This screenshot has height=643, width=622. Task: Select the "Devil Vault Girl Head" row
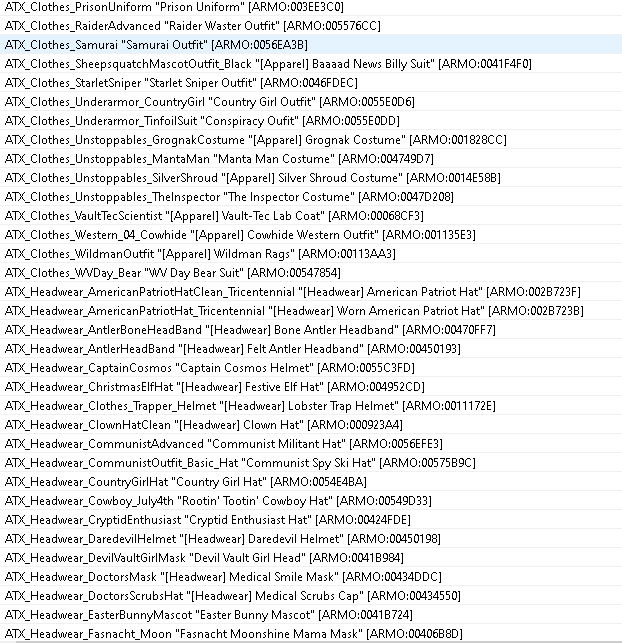[311, 557]
